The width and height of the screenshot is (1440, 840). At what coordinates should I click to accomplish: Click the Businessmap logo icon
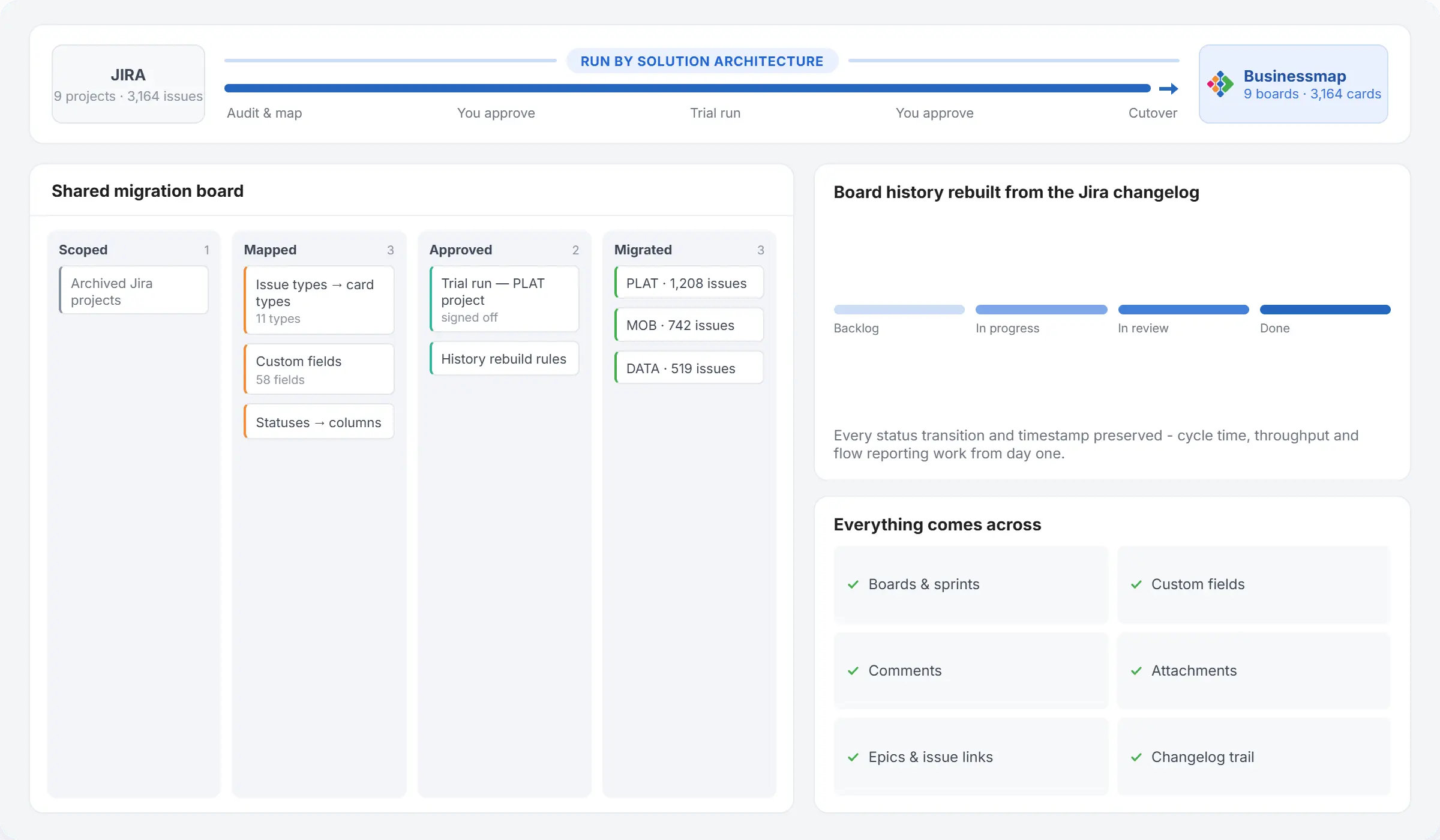pyautogui.click(x=1220, y=84)
